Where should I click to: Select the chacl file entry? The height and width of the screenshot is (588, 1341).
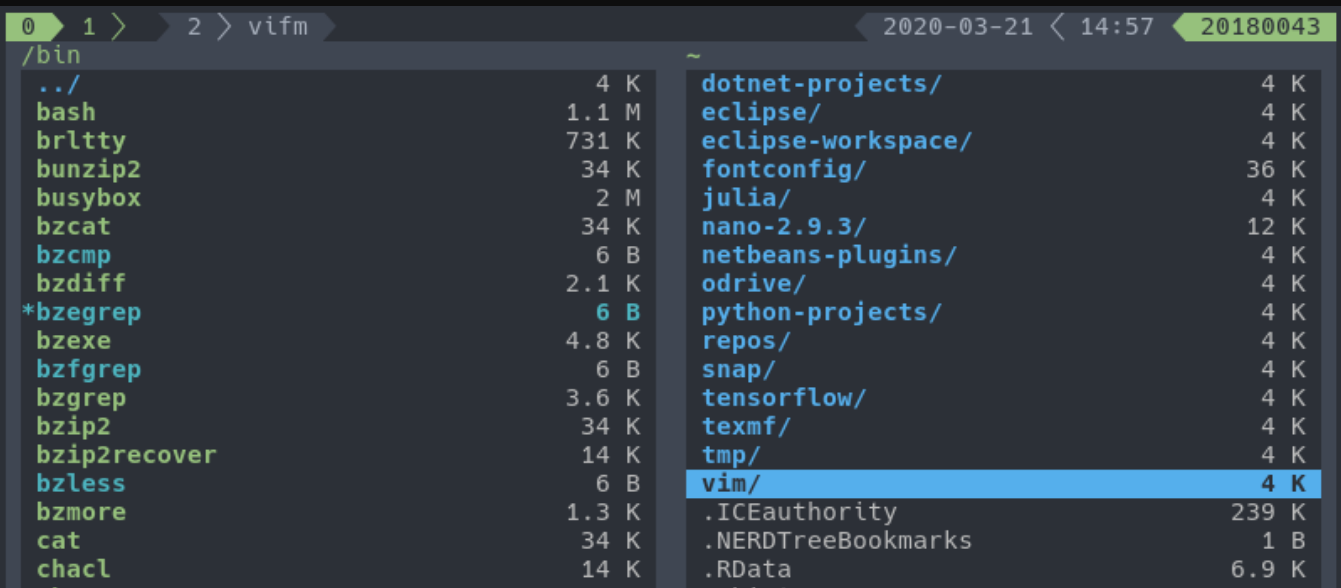coord(73,569)
